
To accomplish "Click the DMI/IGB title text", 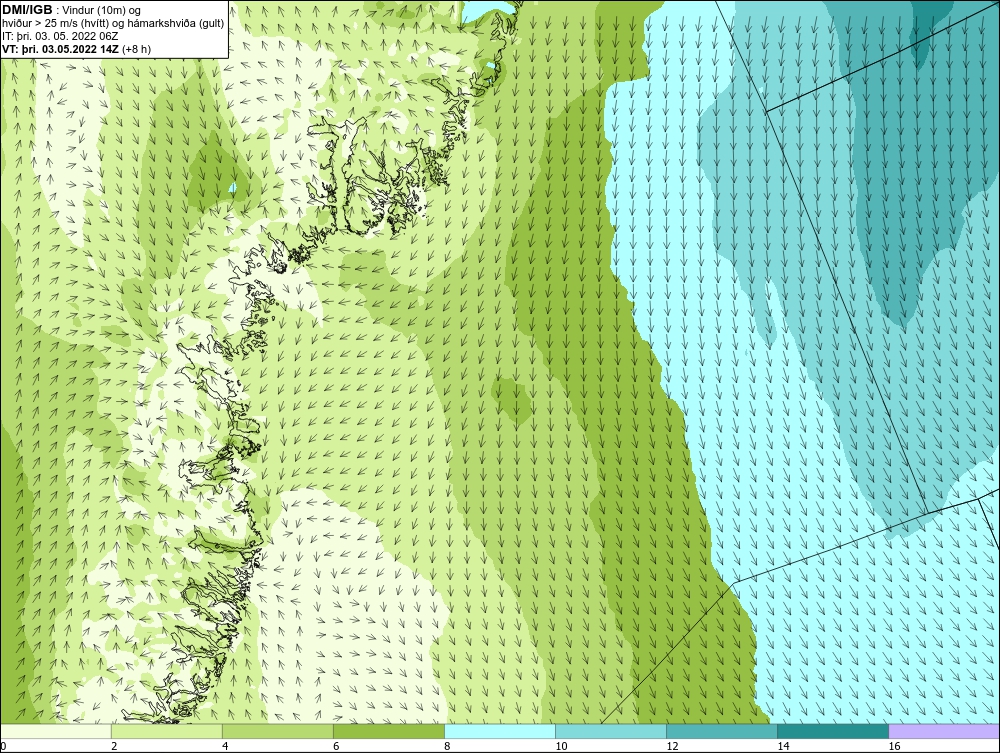I will pos(27,10).
